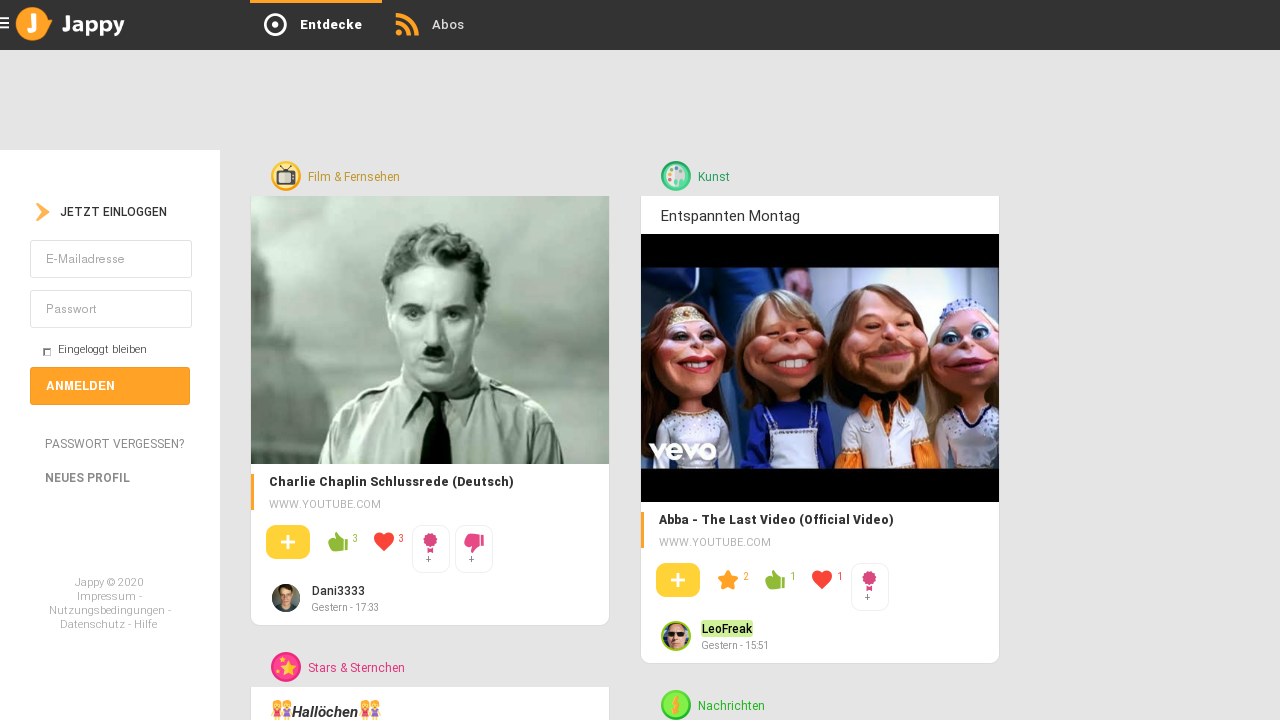Click yellow plus button on Chaplin post
The height and width of the screenshot is (720, 1280).
(288, 542)
